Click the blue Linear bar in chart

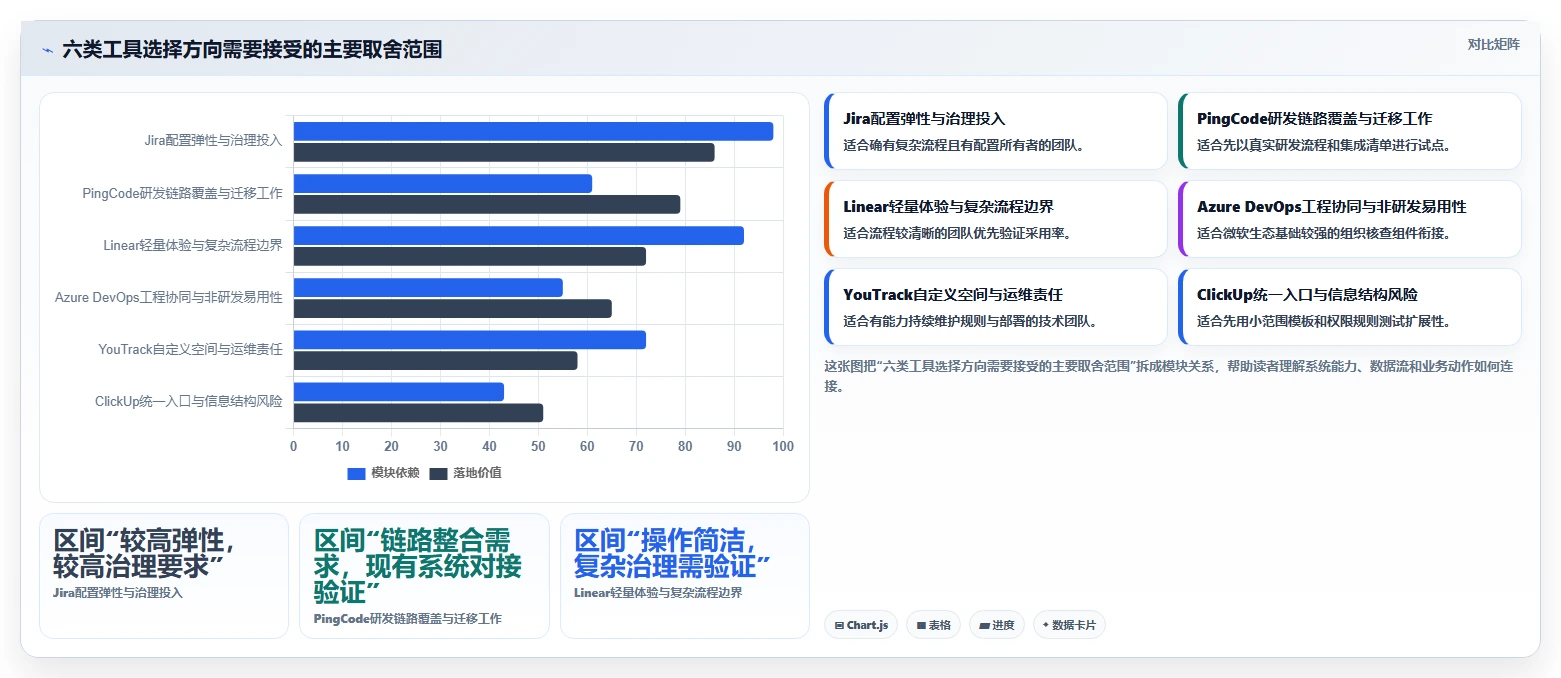(519, 235)
